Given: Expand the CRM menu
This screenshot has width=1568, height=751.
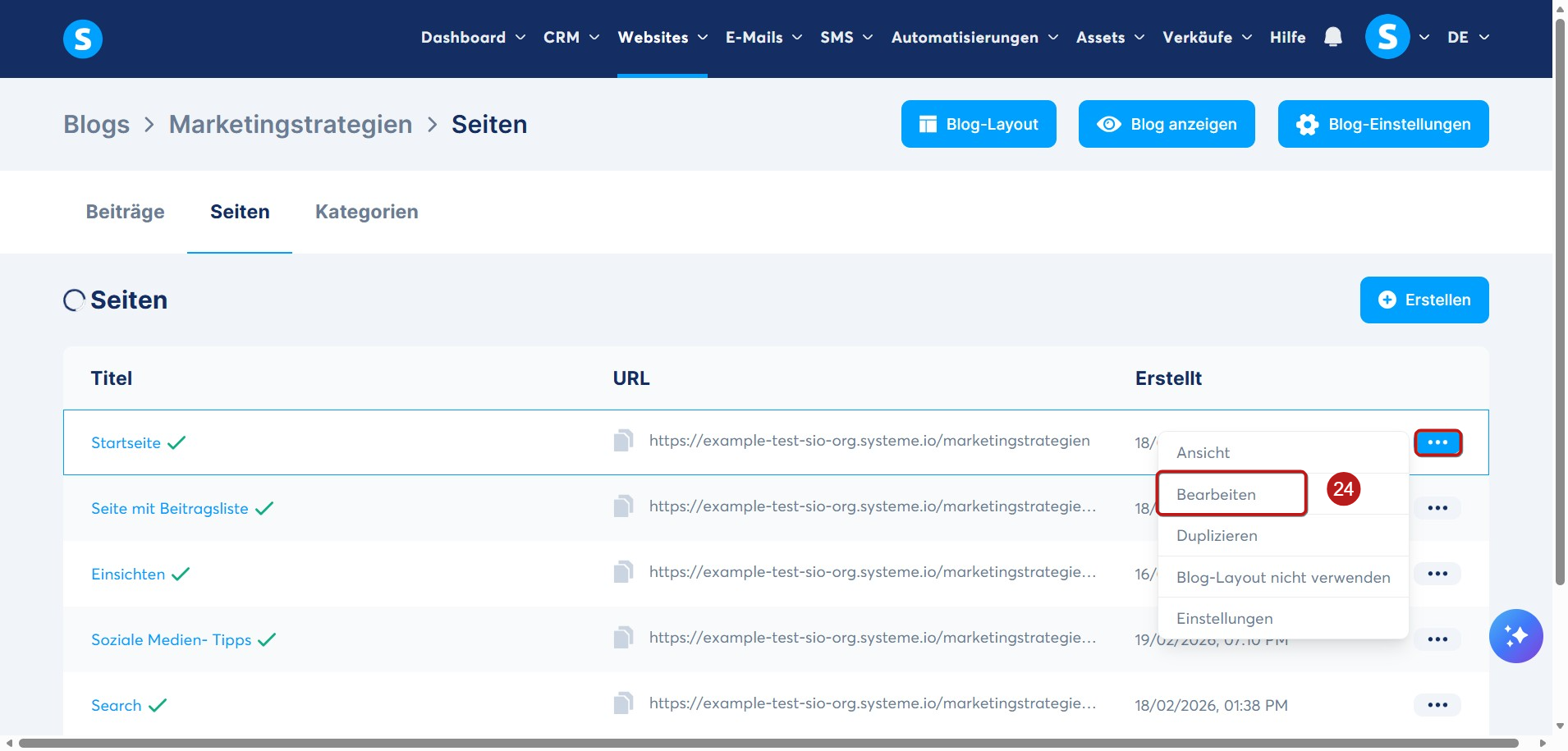Looking at the screenshot, I should click(x=571, y=37).
